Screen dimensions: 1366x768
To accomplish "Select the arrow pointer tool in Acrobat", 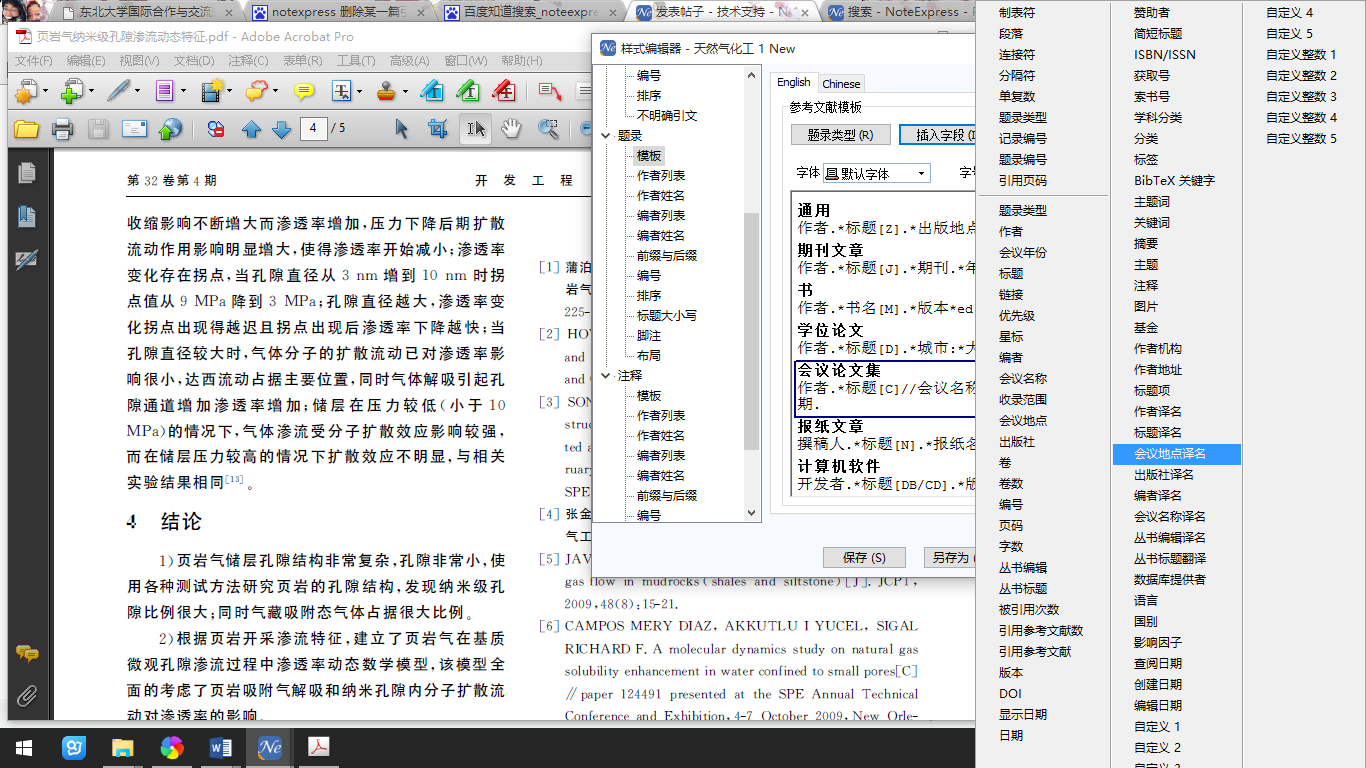I will [x=401, y=129].
